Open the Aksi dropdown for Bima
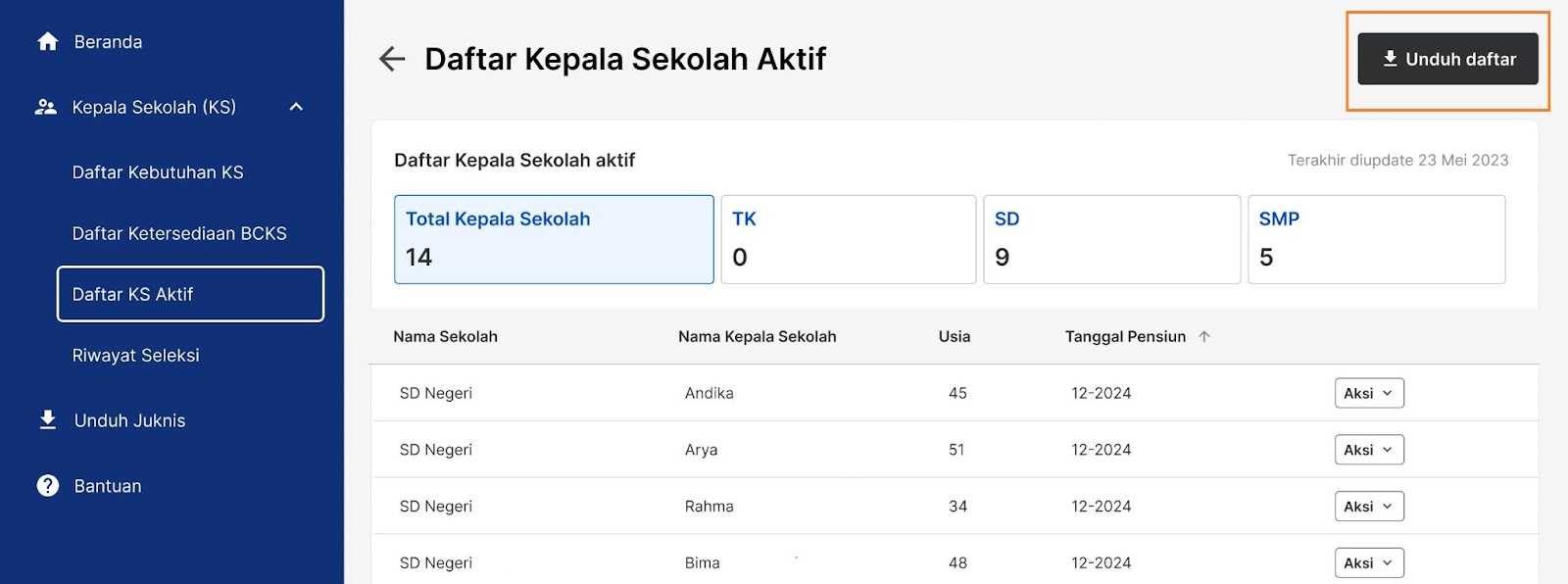 (1369, 563)
